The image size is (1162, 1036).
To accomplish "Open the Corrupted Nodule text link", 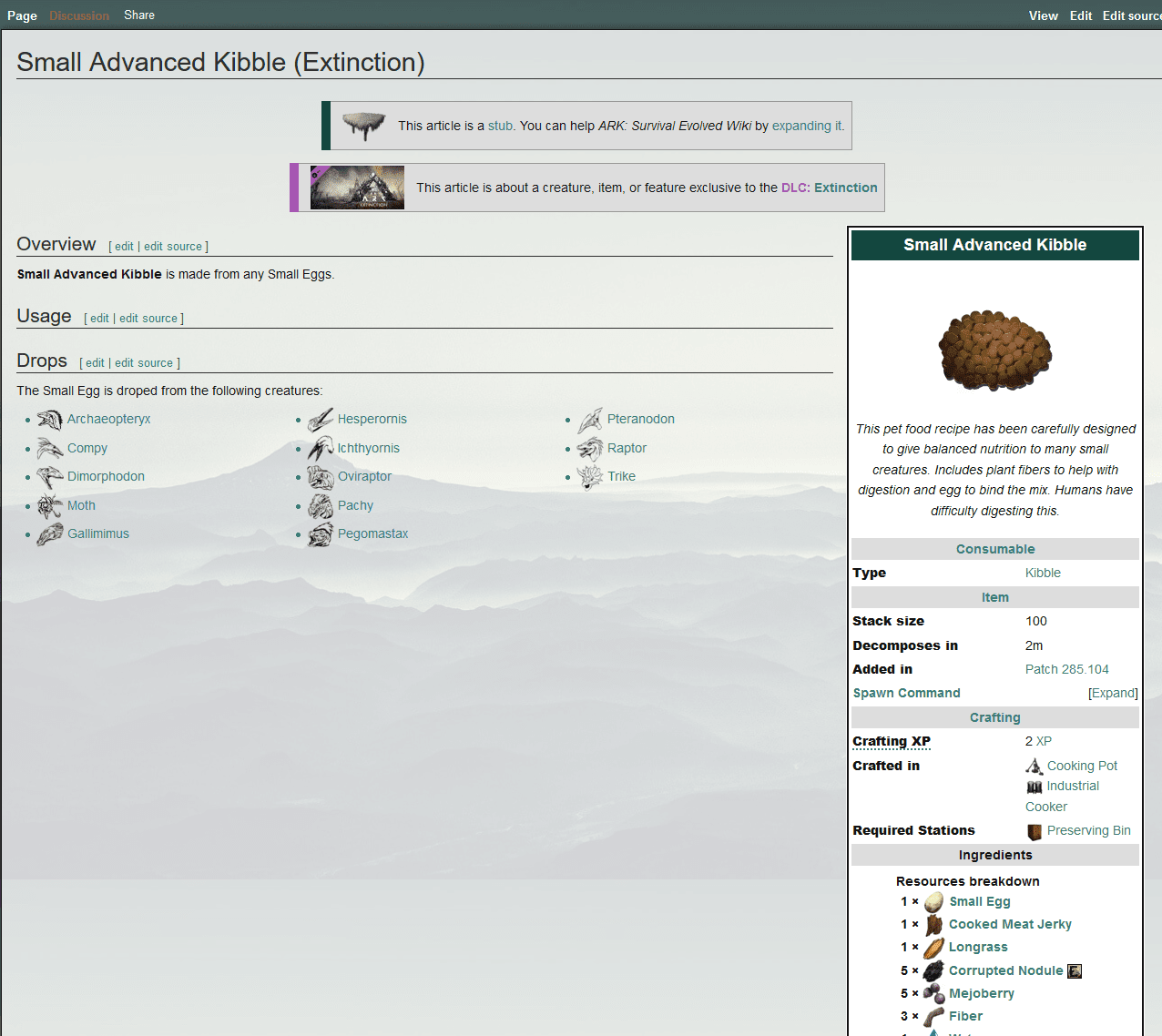I will (x=1006, y=971).
